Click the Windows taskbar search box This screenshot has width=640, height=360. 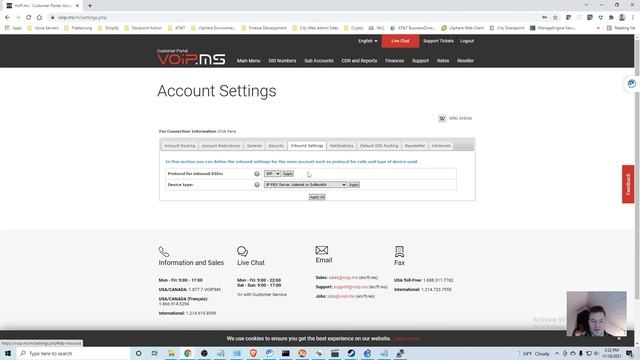[x=73, y=353]
